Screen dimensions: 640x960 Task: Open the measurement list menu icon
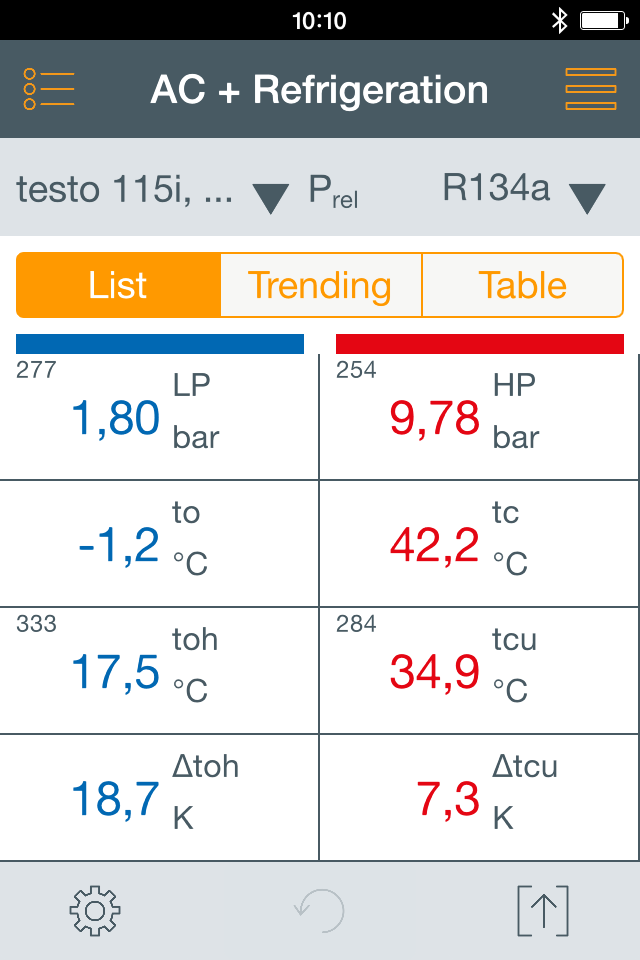pyautogui.click(x=48, y=90)
